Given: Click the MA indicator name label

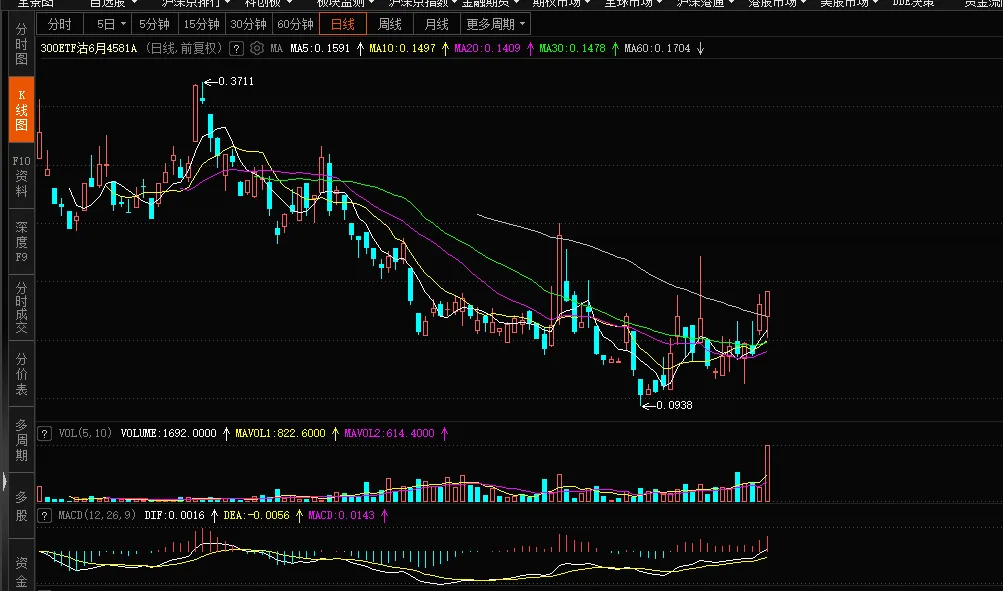Looking at the screenshot, I should pyautogui.click(x=276, y=48).
